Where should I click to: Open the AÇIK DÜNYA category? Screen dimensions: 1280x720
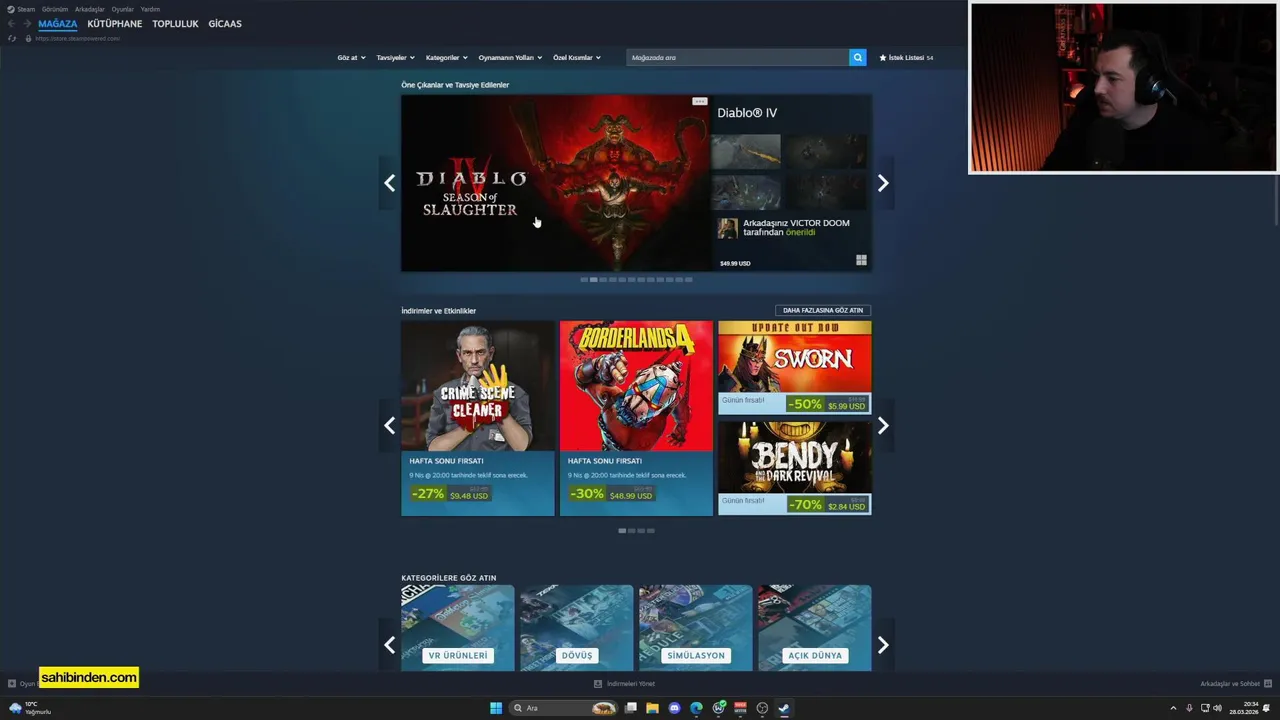(815, 628)
